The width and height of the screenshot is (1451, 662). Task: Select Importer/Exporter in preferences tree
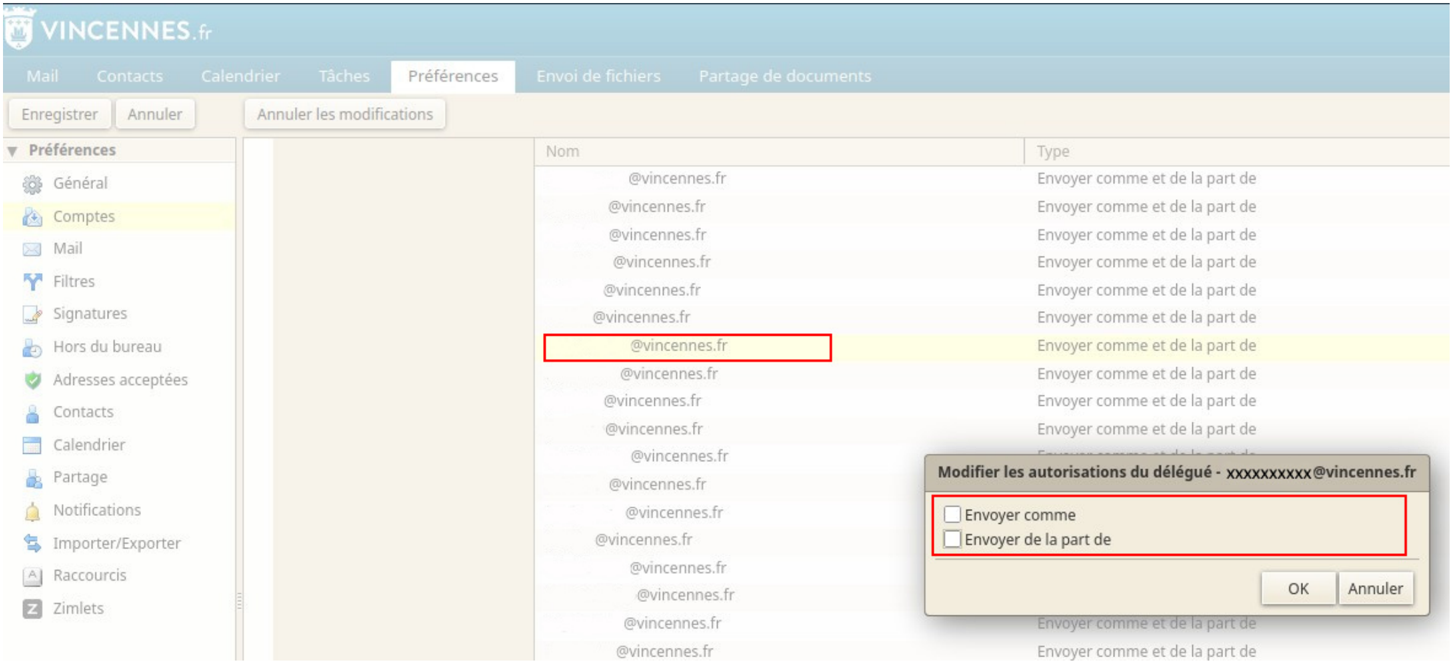click(x=117, y=543)
